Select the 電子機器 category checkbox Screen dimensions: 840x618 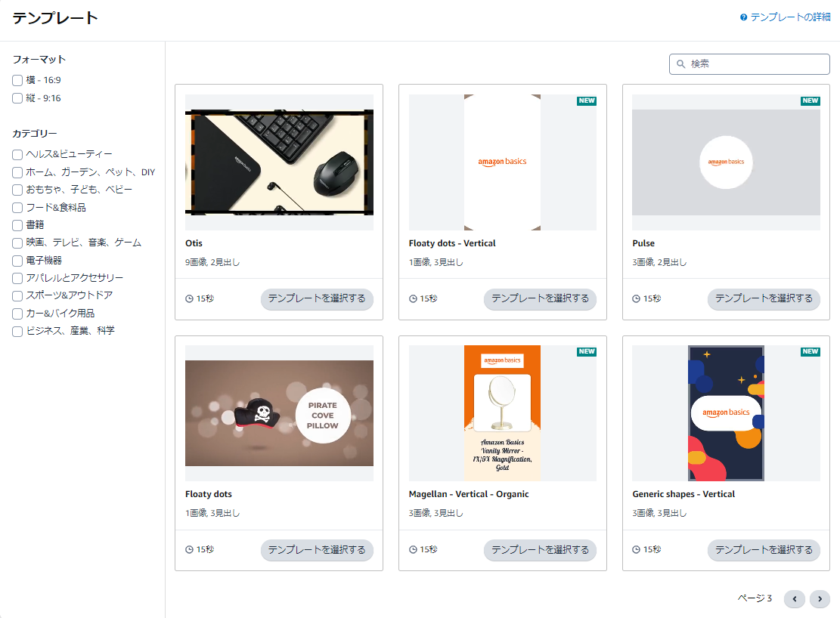coord(17,260)
